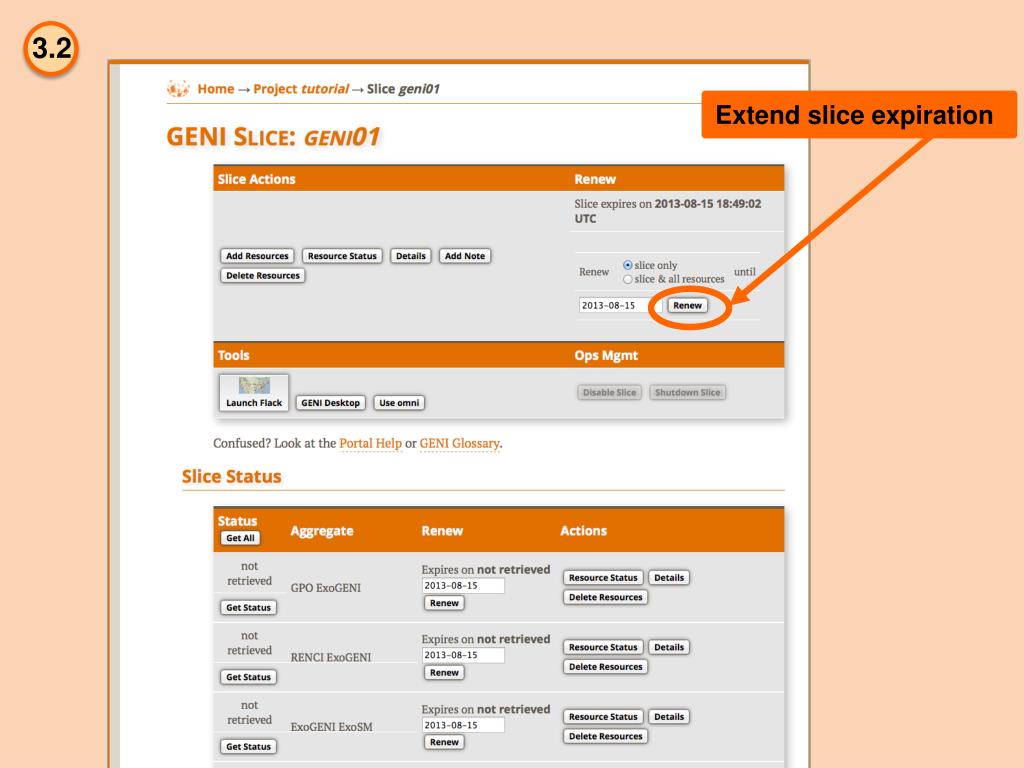Click the Disable Slice button

coord(609,392)
